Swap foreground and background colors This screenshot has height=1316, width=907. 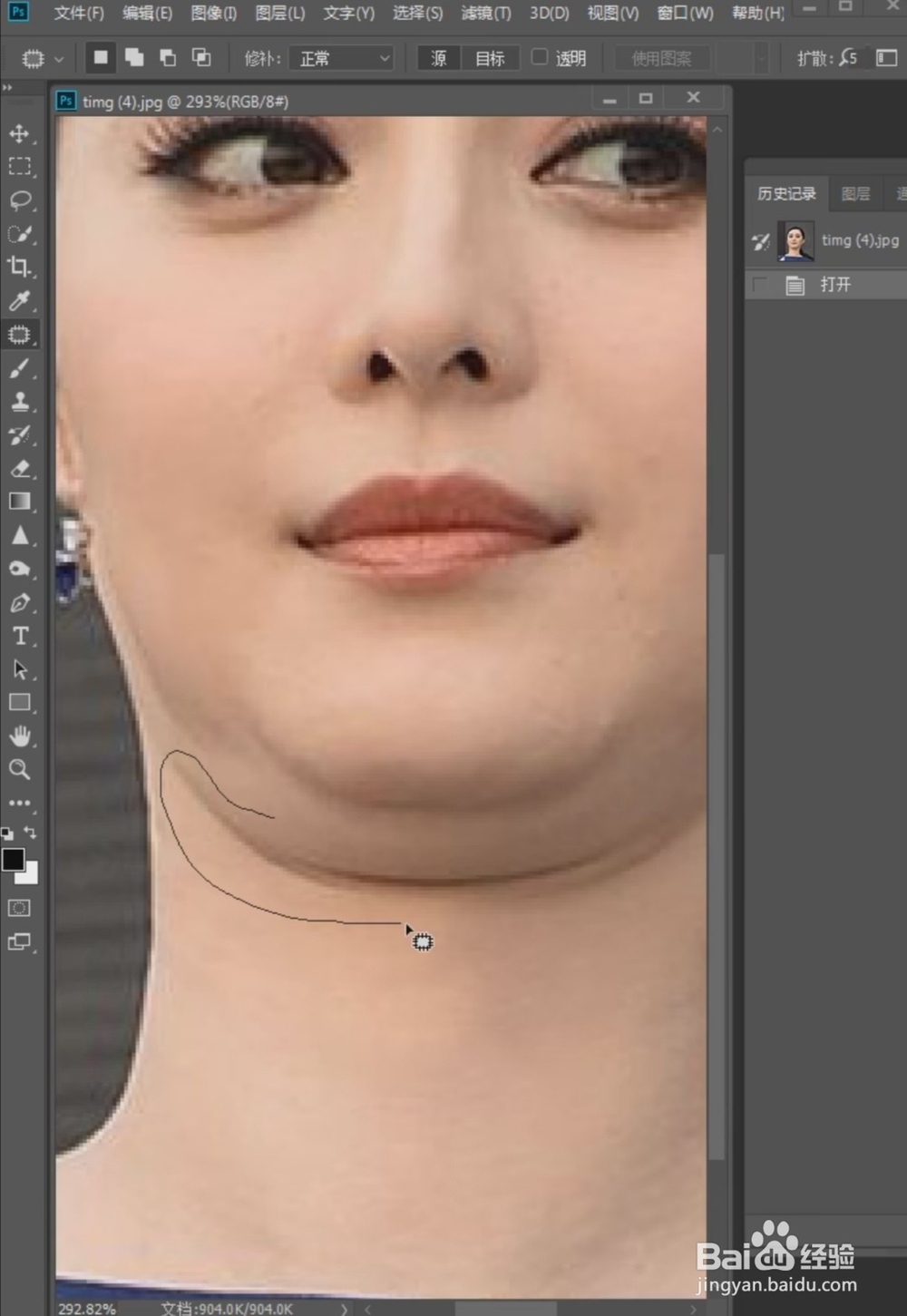30,832
